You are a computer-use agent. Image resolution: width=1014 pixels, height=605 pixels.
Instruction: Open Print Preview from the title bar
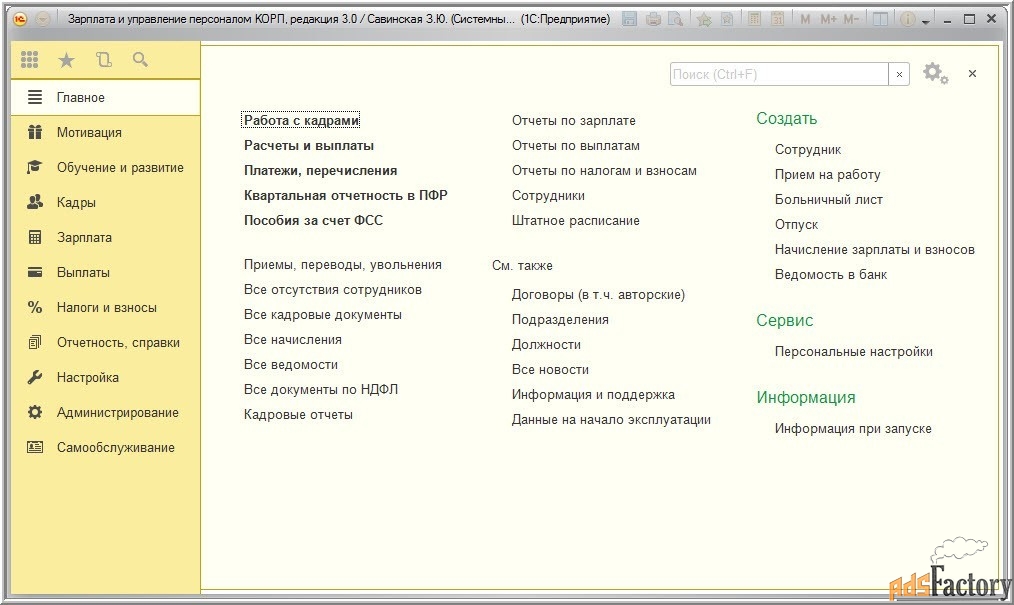[675, 19]
